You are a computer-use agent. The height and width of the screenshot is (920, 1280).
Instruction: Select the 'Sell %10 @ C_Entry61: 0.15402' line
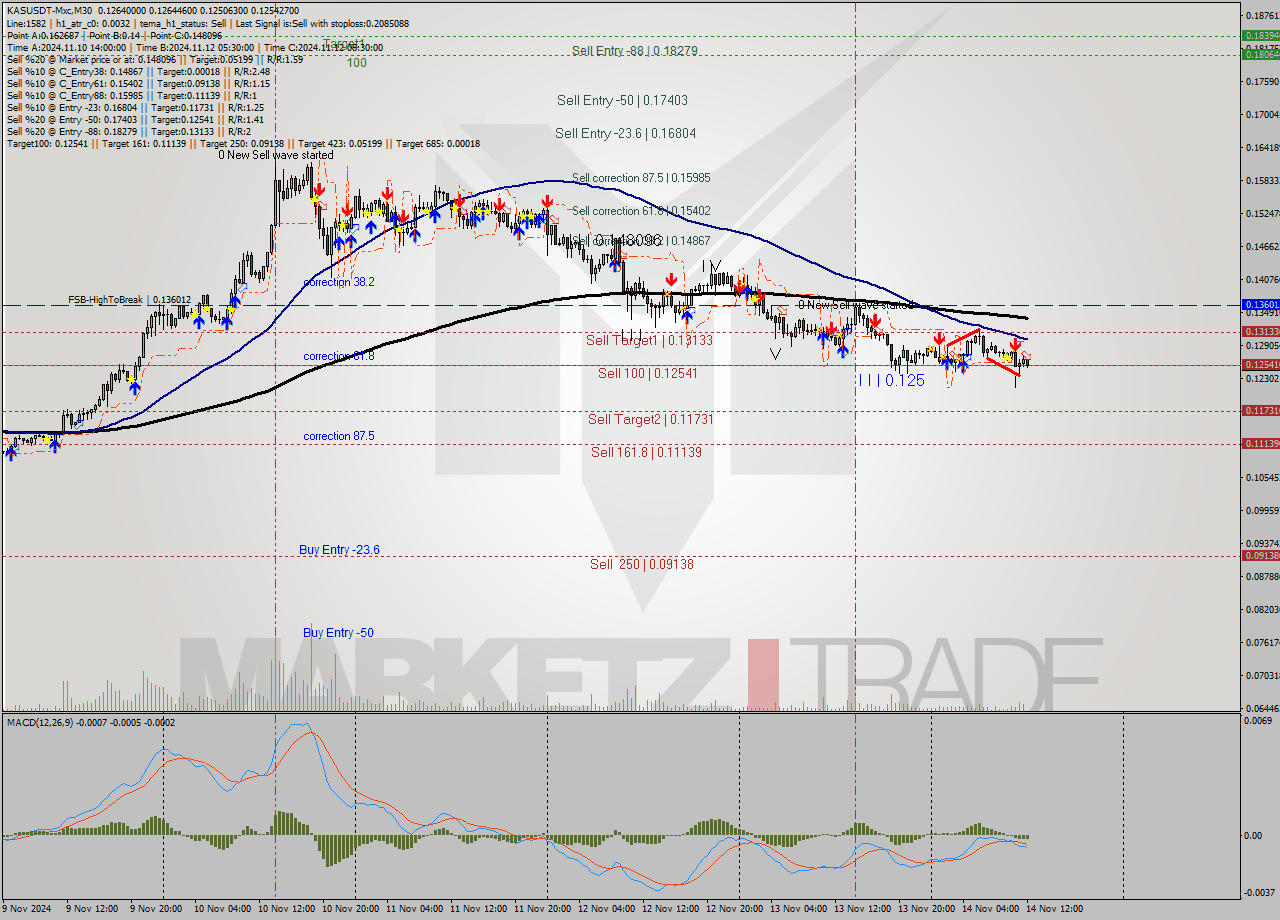[138, 83]
